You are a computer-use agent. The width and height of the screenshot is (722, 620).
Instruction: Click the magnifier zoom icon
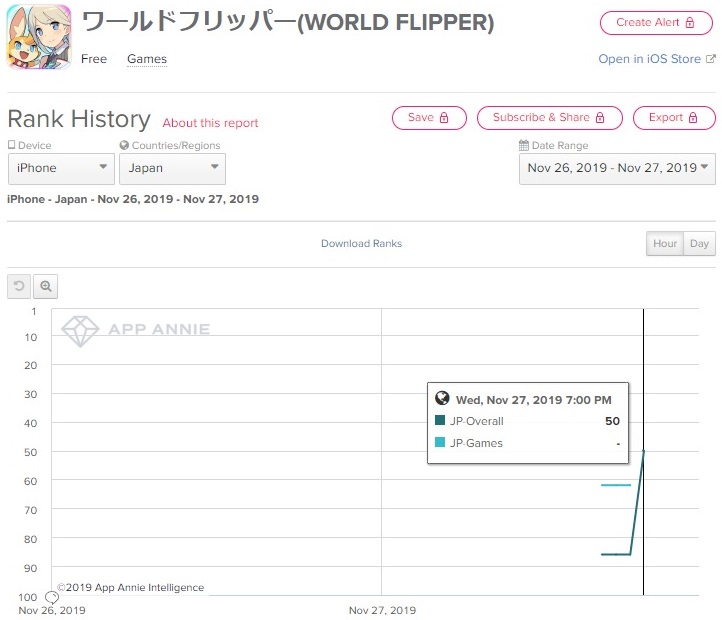pos(45,286)
